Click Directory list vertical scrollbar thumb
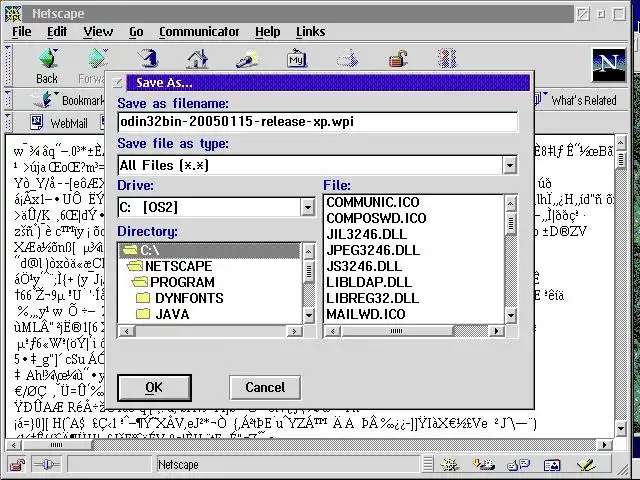 pyautogui.click(x=309, y=271)
